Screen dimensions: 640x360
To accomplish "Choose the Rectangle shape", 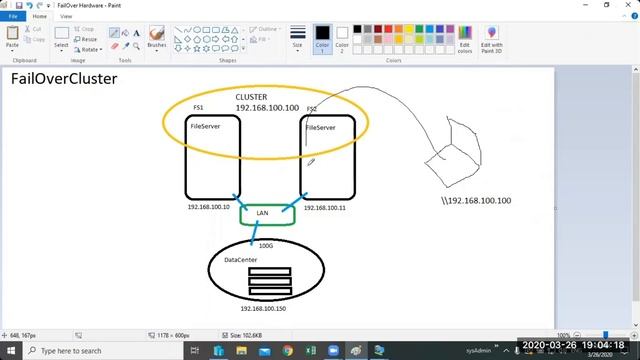I will click(x=206, y=30).
